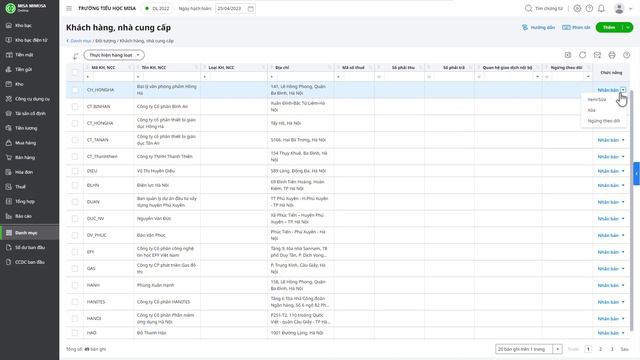This screenshot has width=640, height=360.
Task: Click the export icon above table
Action: coord(568,55)
